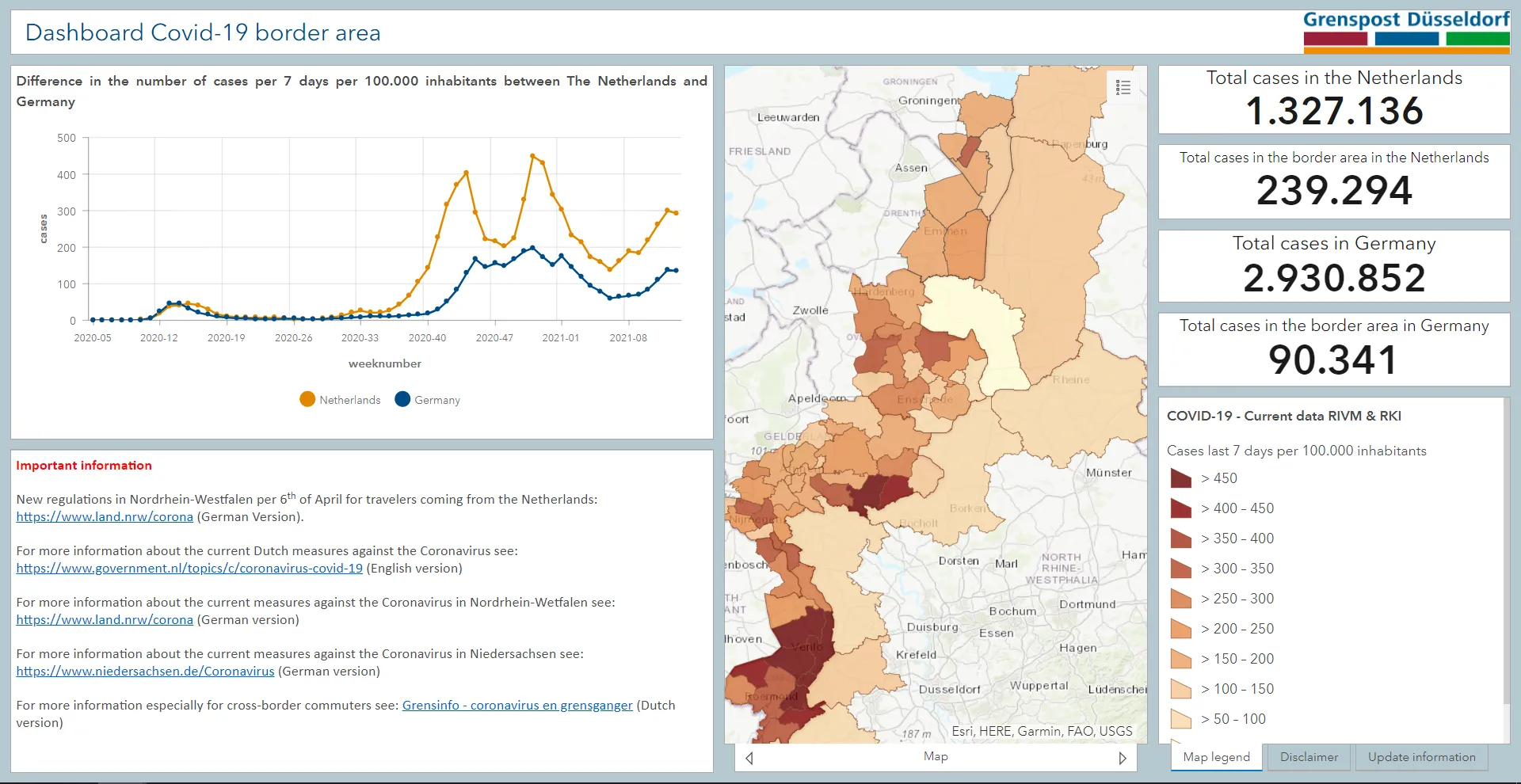
Task: Switch to the Map legend tab
Action: [x=1216, y=757]
